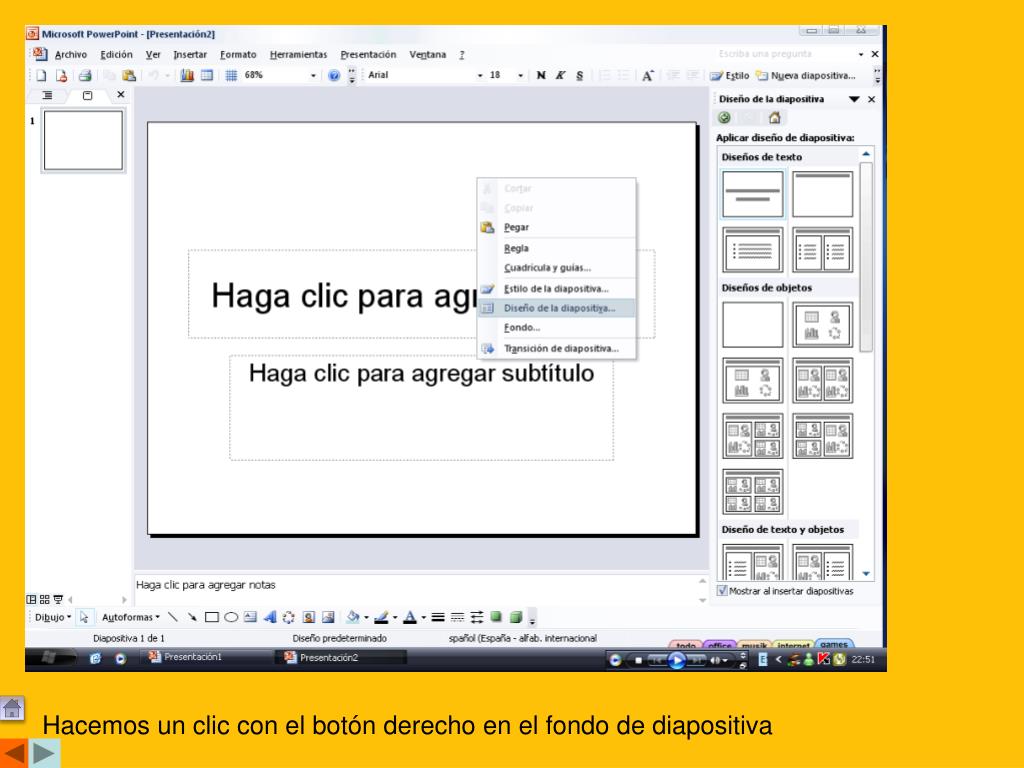The image size is (1024, 768).
Task: Start slide show from view buttons
Action: (58, 600)
